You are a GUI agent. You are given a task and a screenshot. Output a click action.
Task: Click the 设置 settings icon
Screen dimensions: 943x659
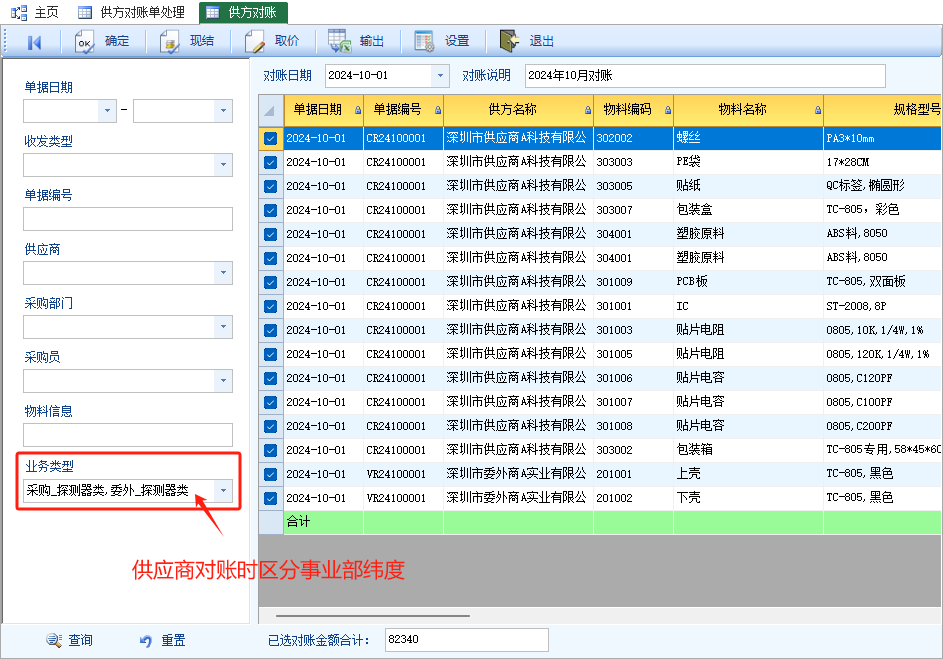pos(424,41)
